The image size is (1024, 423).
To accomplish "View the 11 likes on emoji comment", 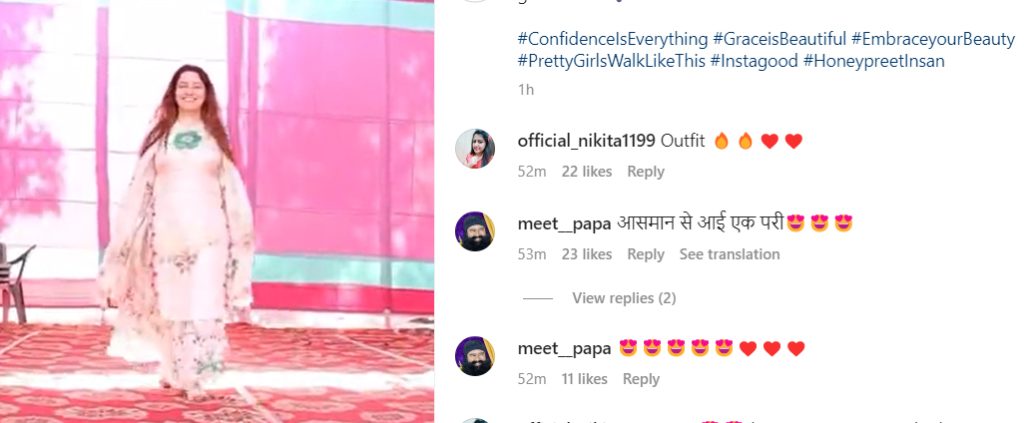I will (x=584, y=379).
